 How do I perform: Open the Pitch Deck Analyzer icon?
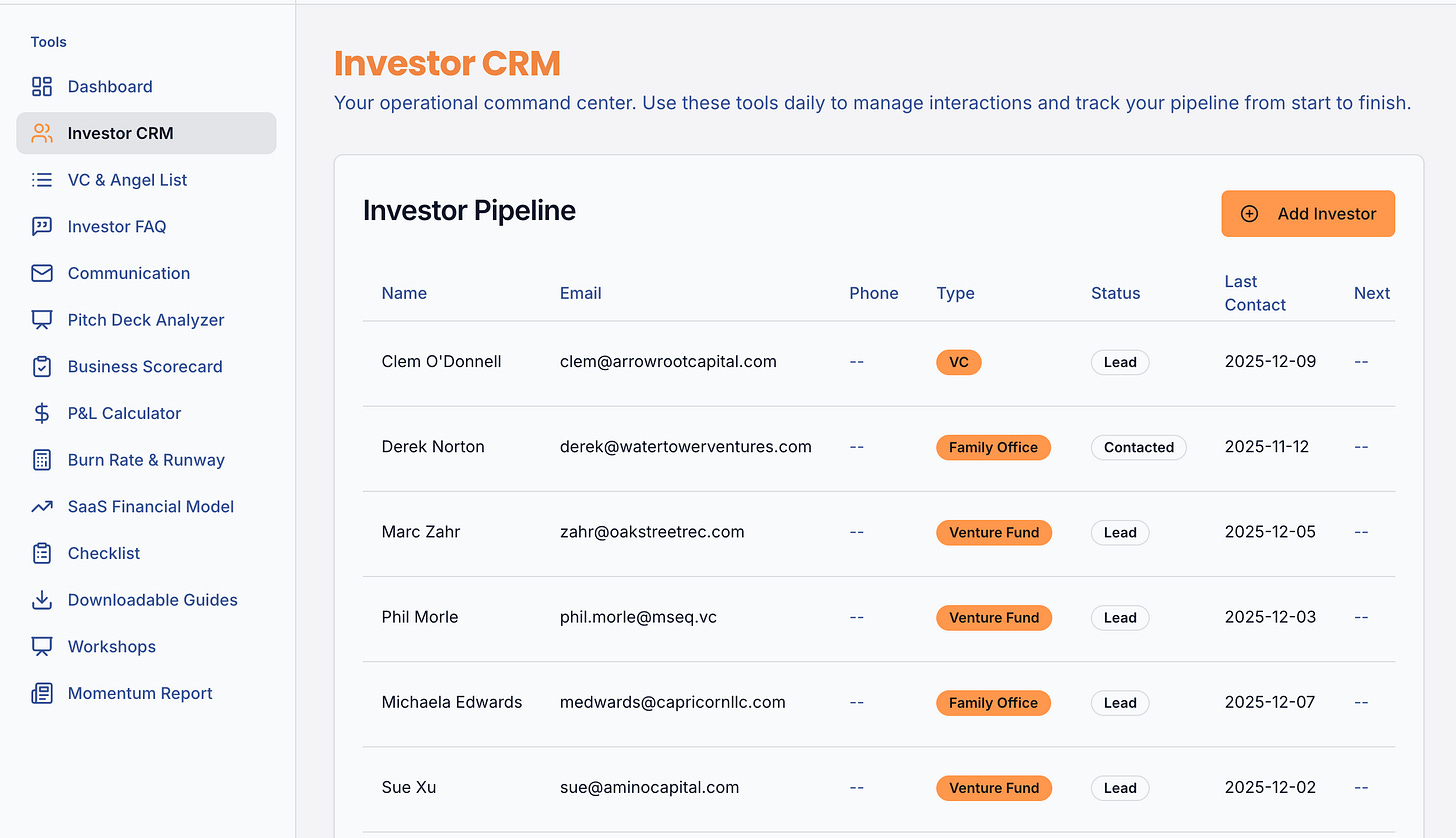(41, 319)
